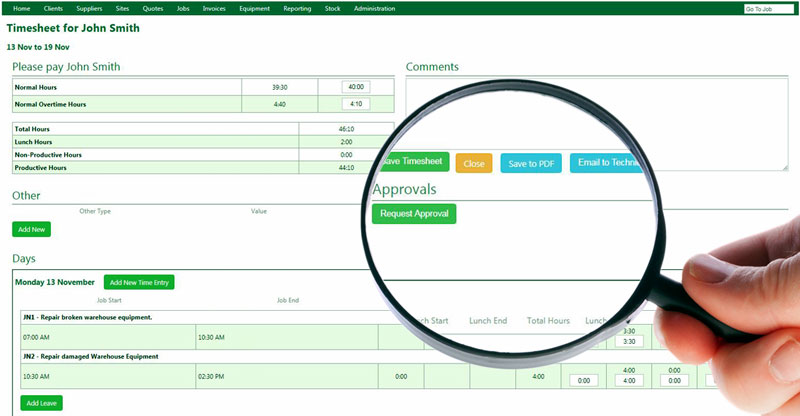
Task: Open the Equipment menu
Action: tap(255, 8)
